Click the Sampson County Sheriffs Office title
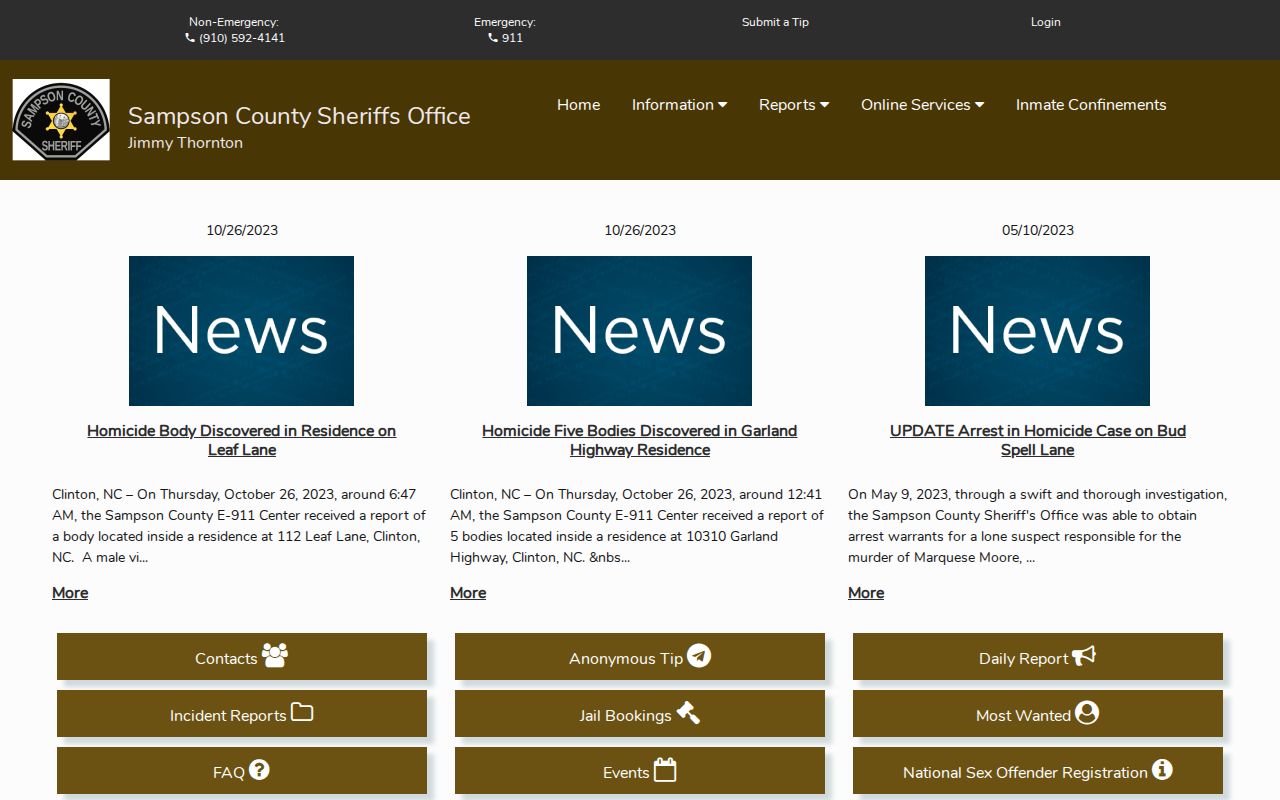 click(299, 116)
